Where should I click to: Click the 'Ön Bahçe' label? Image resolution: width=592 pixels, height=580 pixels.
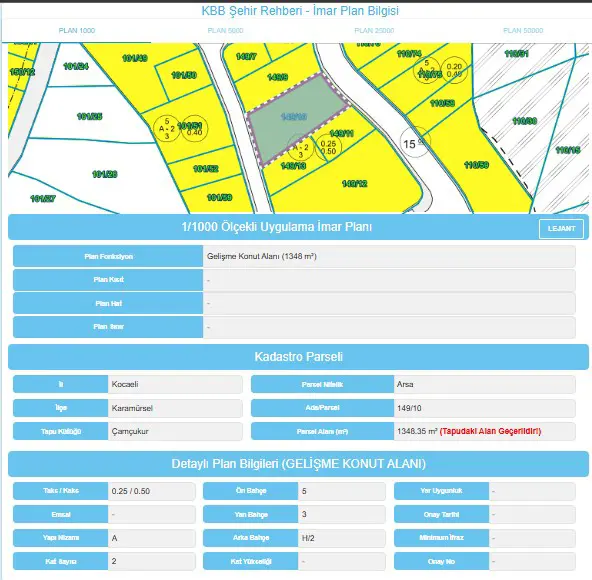tap(251, 491)
